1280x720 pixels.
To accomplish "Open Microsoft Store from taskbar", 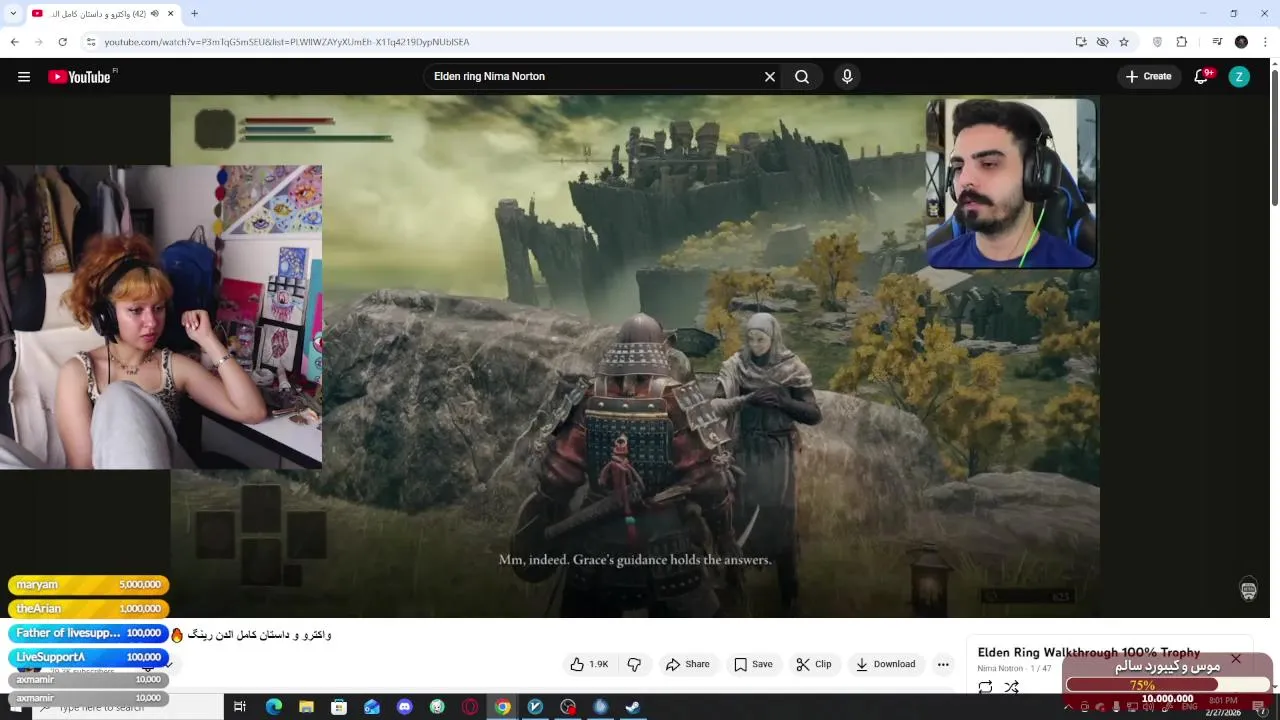I will click(339, 707).
